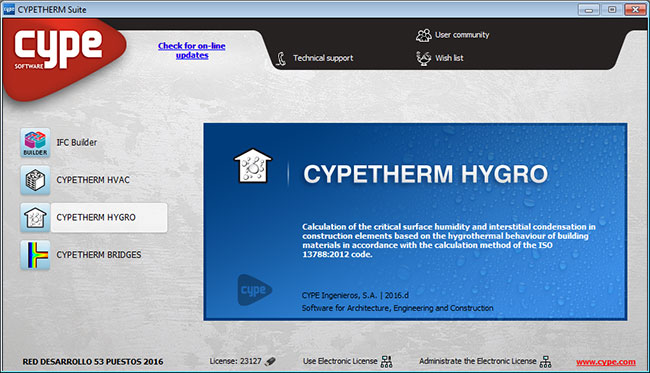Select the CYPETHERM HVAC label
The image size is (650, 373).
pos(93,180)
